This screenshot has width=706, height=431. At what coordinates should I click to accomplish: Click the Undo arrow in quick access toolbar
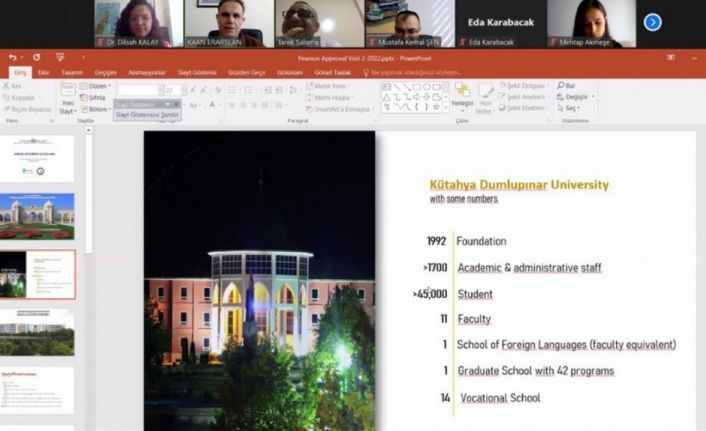[13, 59]
